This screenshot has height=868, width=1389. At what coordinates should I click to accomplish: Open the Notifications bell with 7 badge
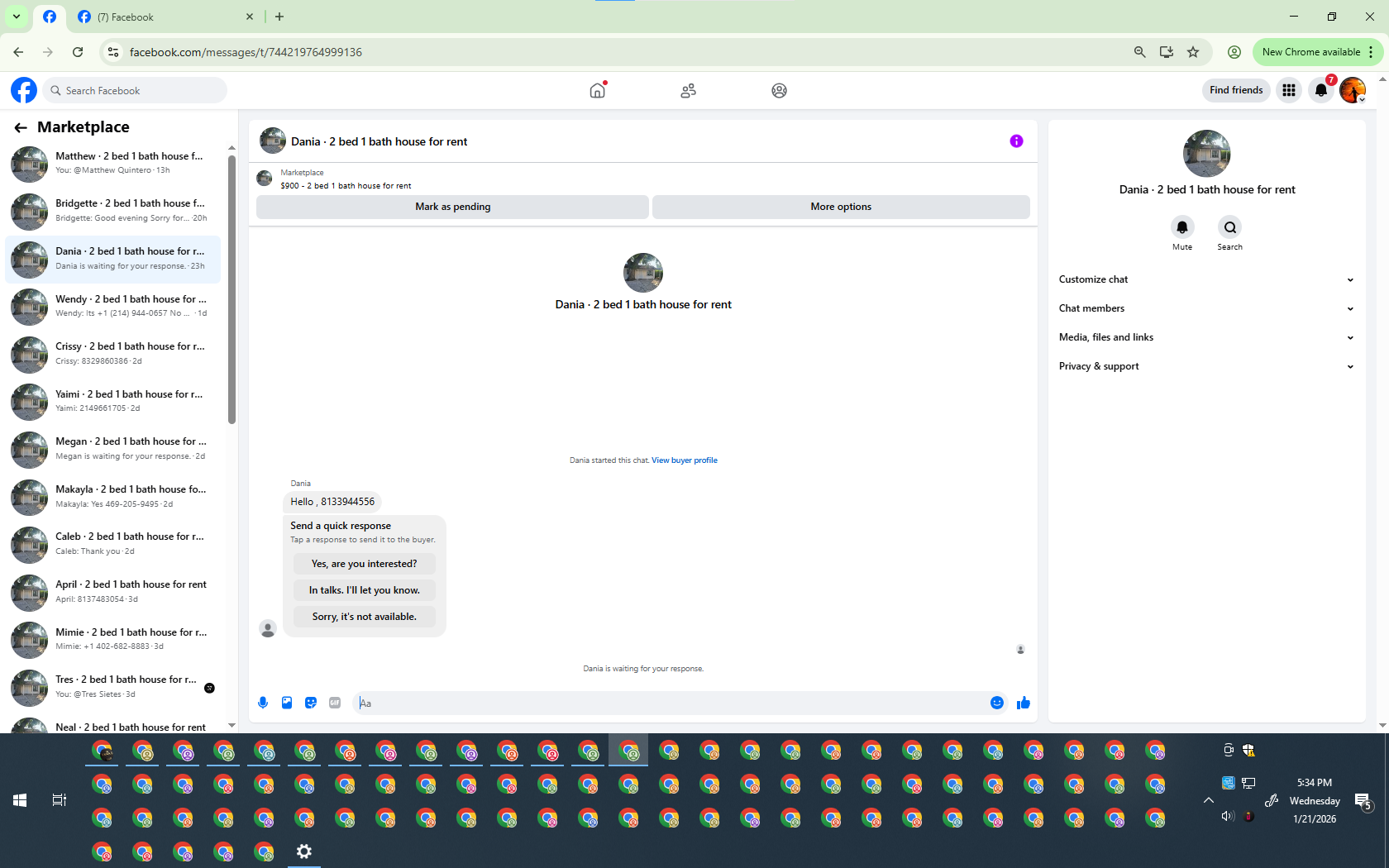1321,90
